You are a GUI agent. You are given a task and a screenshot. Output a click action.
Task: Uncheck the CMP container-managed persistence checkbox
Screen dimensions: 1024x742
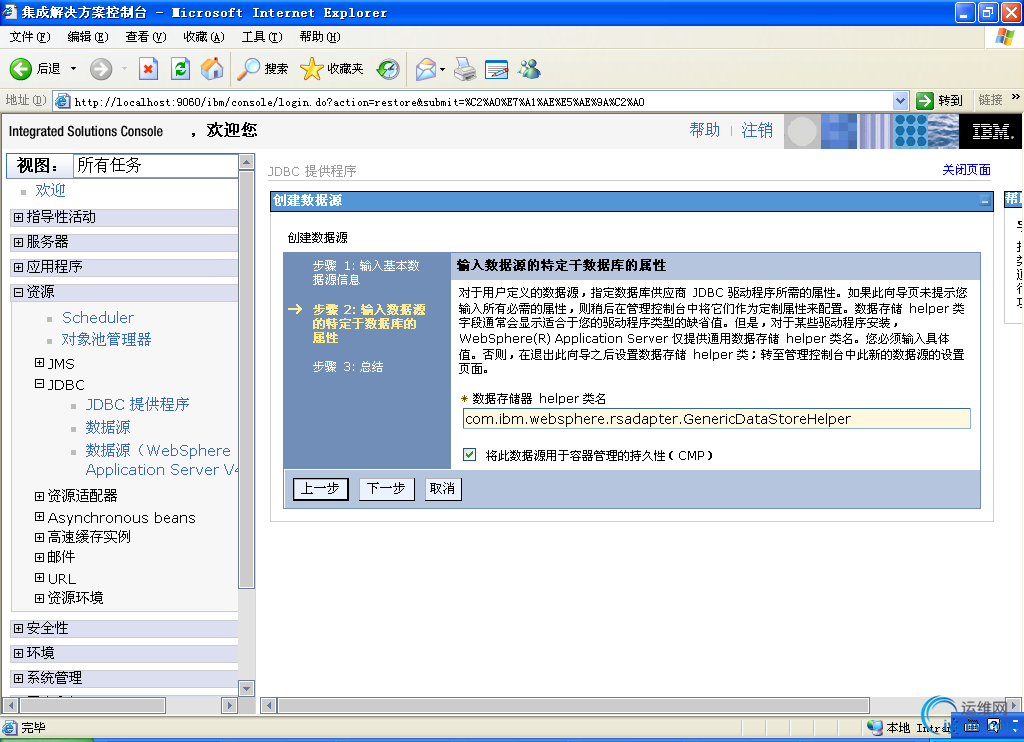[469, 455]
